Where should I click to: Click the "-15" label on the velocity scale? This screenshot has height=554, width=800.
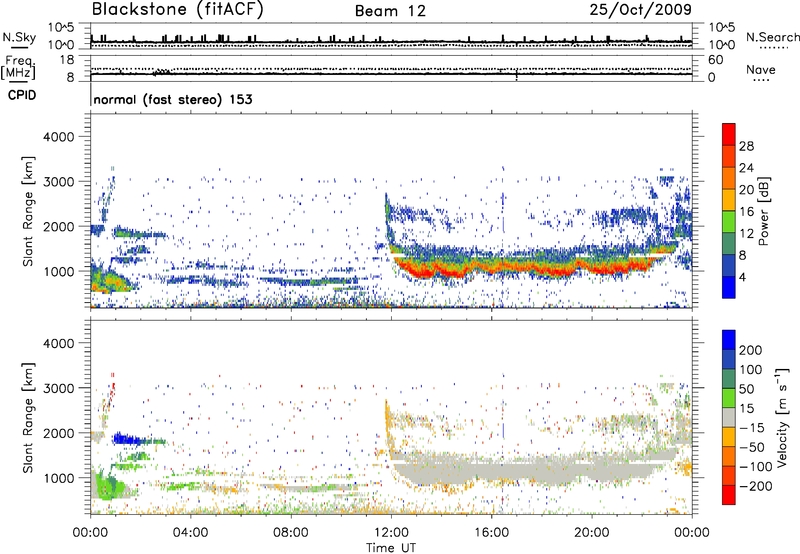751,427
